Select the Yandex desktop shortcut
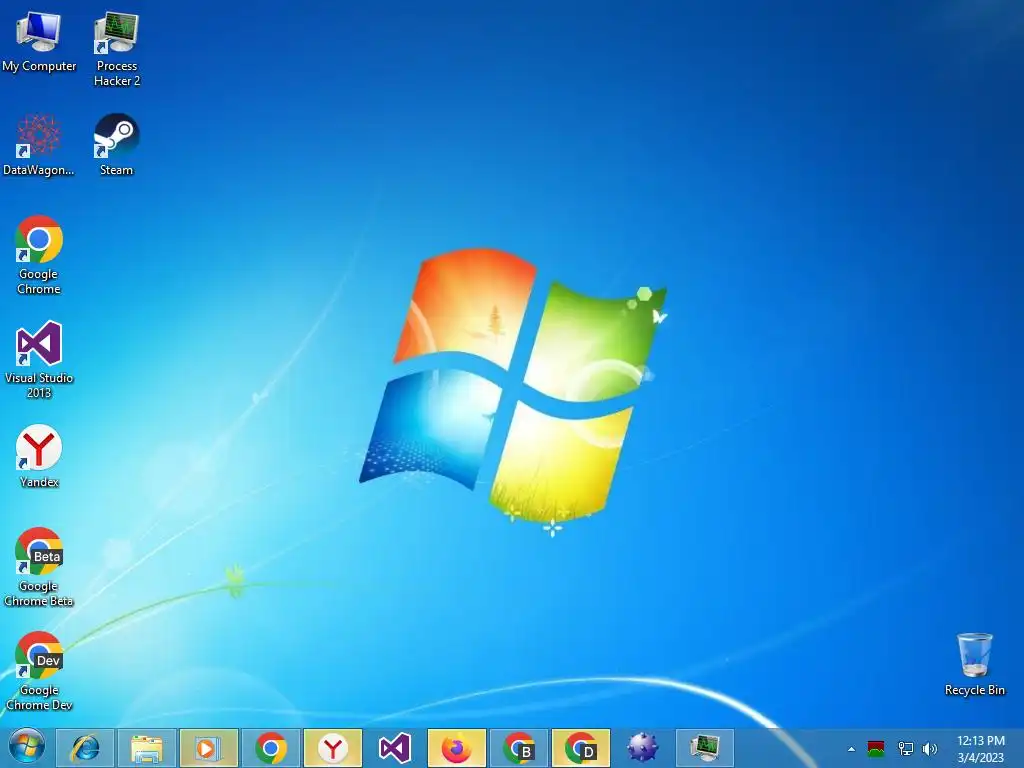 [x=39, y=456]
